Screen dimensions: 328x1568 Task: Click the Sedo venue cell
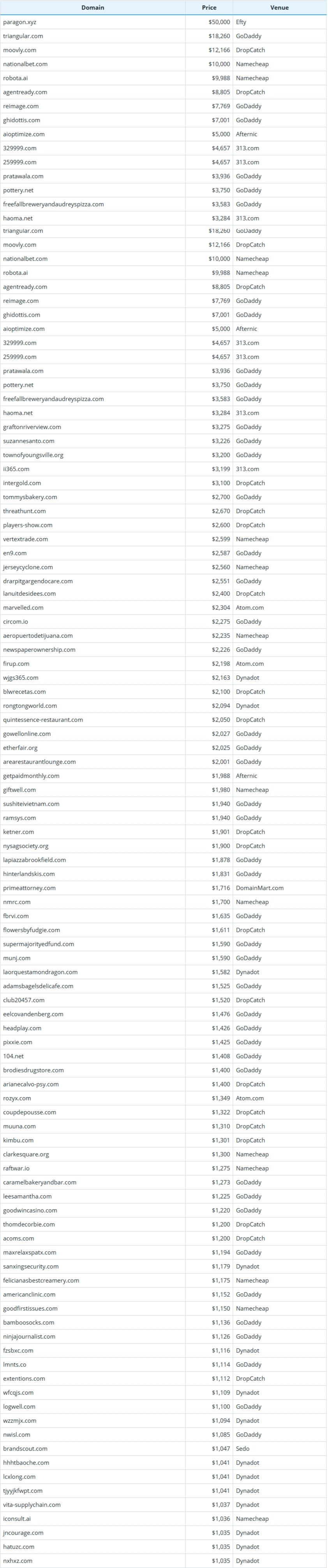coord(243,1448)
